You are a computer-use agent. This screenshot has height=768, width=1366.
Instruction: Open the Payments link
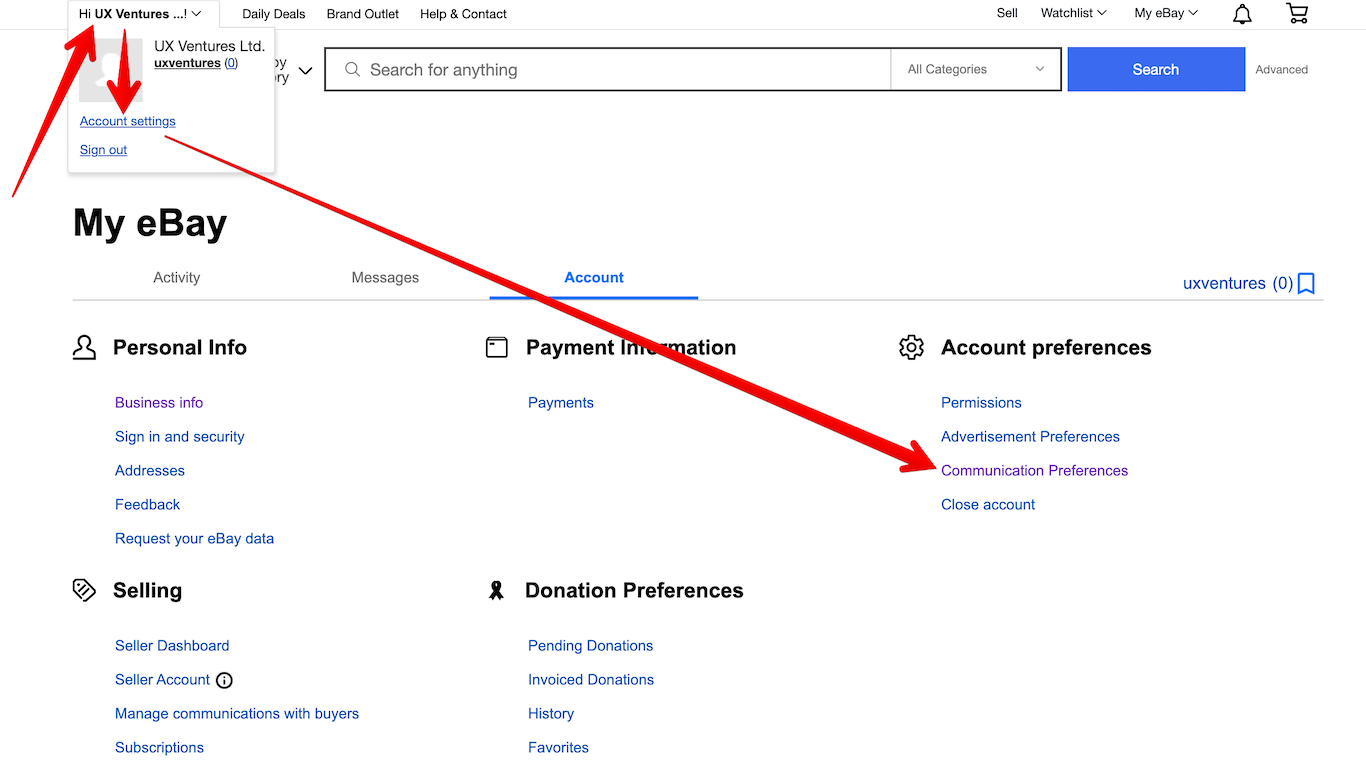pos(561,403)
